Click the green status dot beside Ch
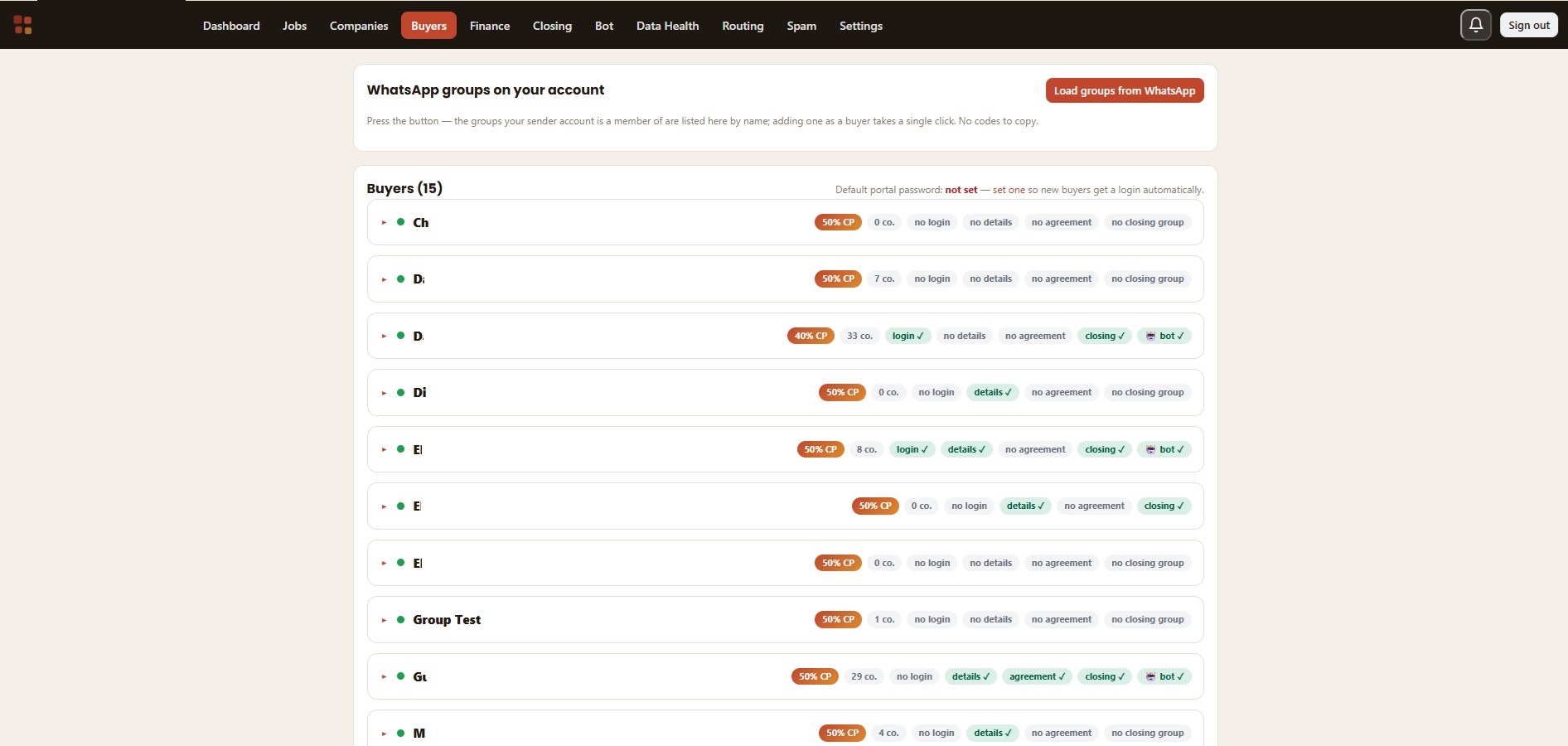 400,222
